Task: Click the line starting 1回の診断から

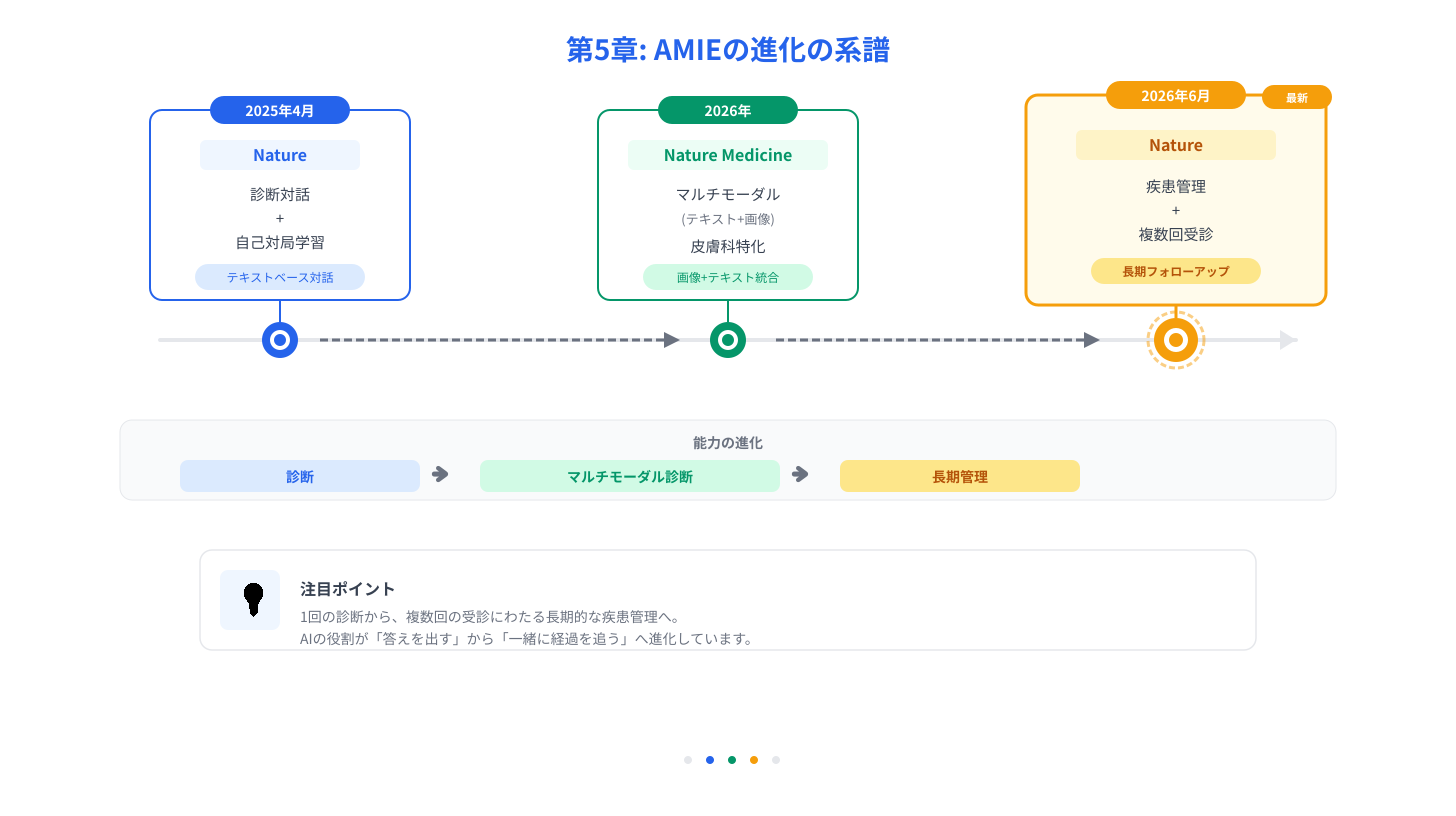Action: click(490, 617)
